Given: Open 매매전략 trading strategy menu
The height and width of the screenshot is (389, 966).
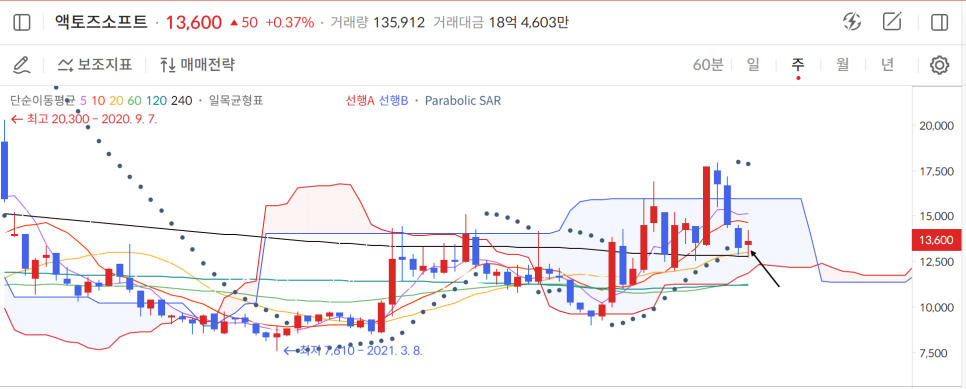Looking at the screenshot, I should pyautogui.click(x=197, y=64).
